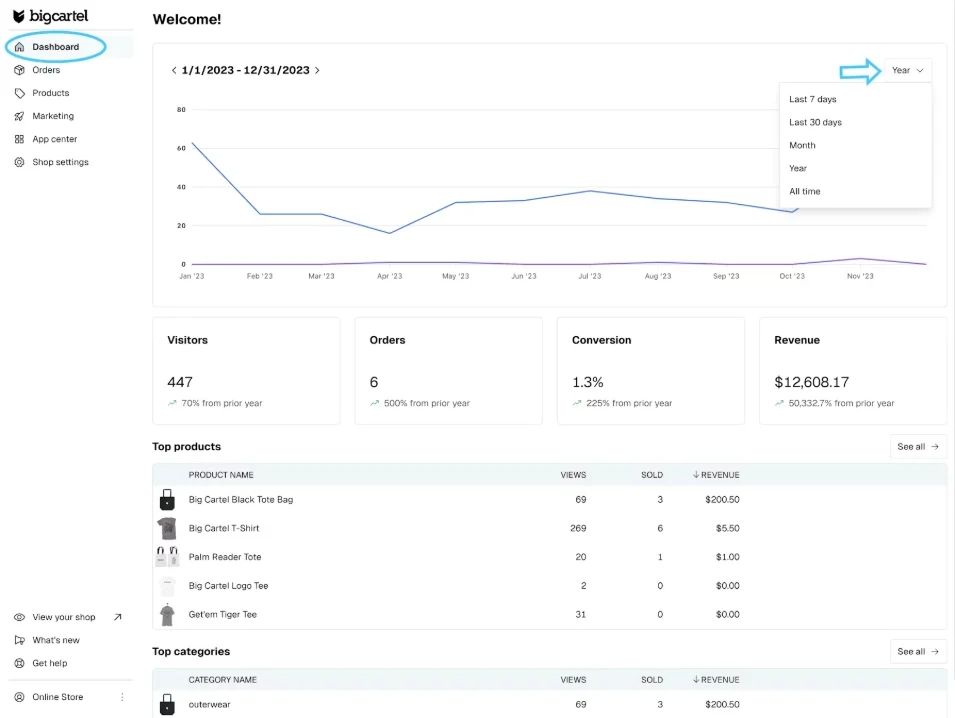
Task: Click See all for Top products
Action: pos(917,446)
